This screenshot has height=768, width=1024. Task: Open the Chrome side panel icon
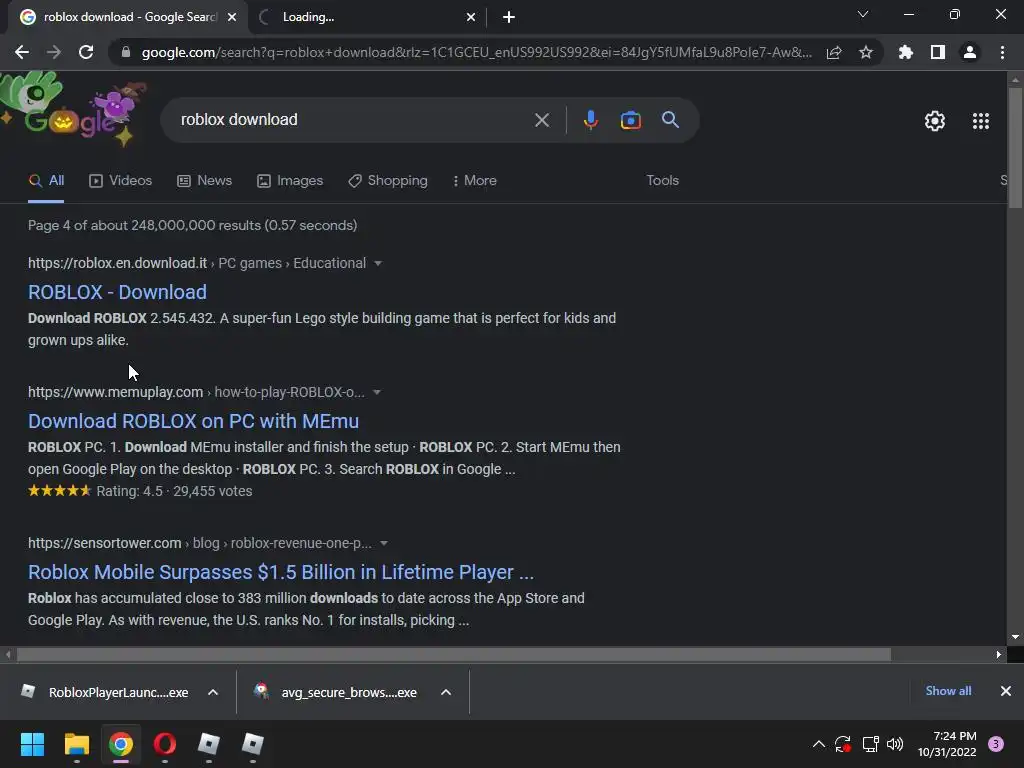(938, 52)
